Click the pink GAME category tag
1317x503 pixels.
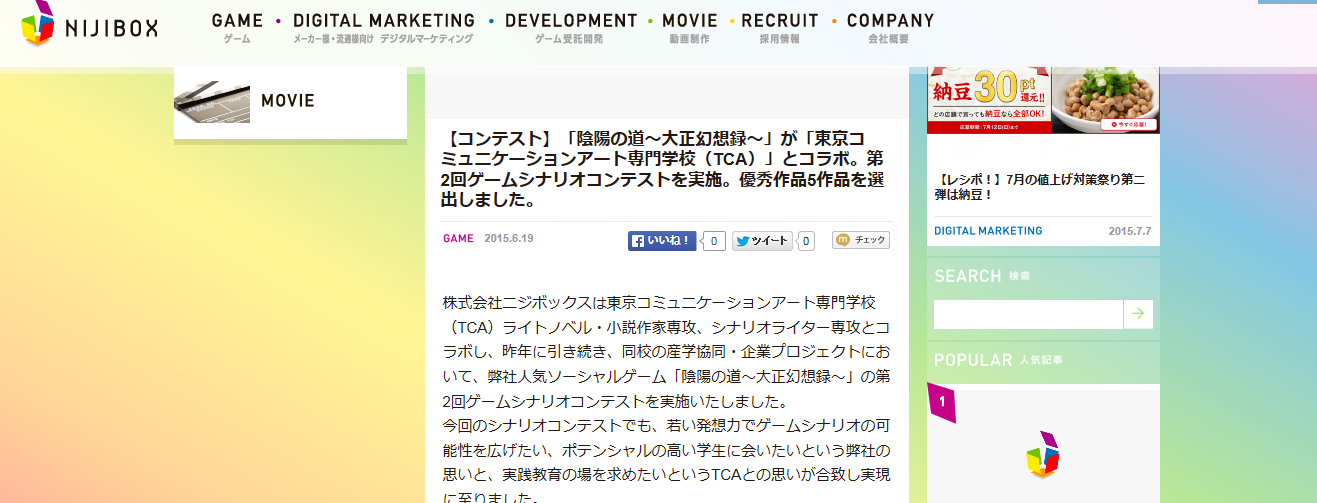click(458, 239)
